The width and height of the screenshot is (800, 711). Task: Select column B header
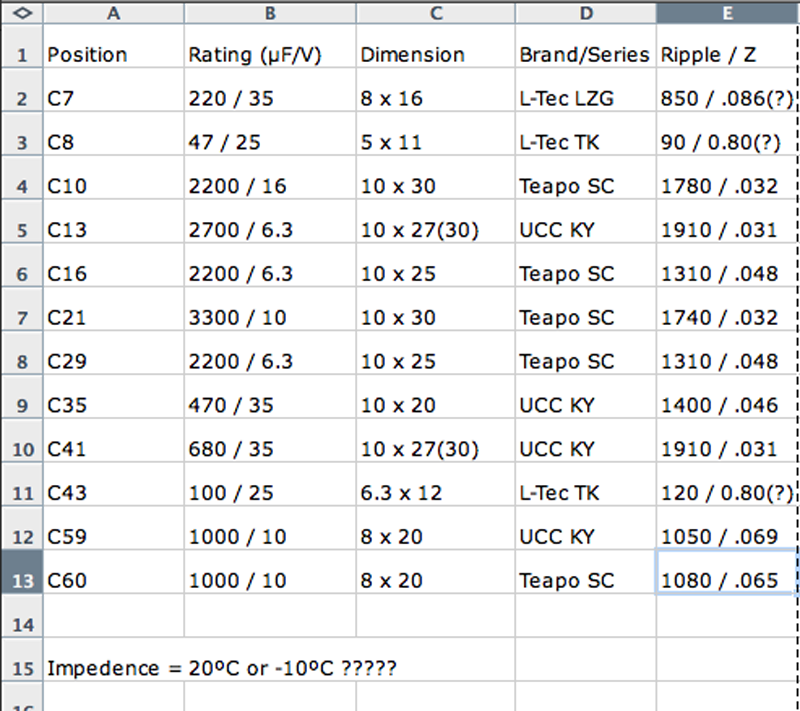click(x=270, y=13)
